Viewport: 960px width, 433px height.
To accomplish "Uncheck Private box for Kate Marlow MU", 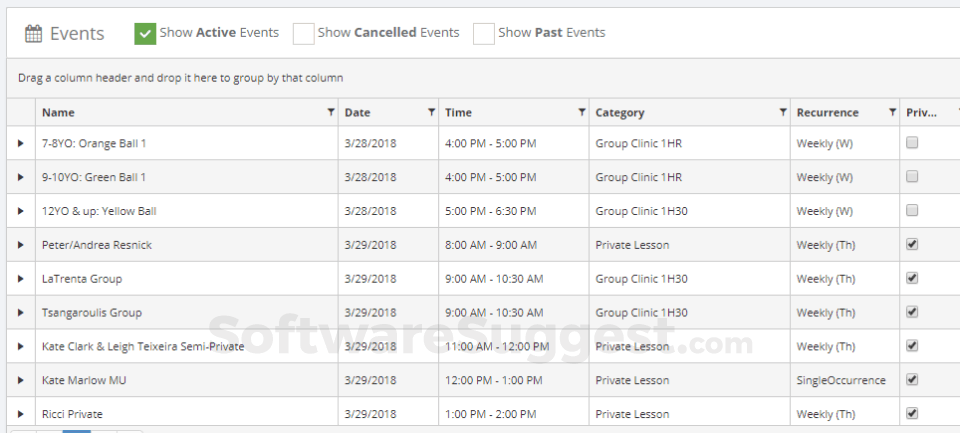I will pyautogui.click(x=912, y=380).
